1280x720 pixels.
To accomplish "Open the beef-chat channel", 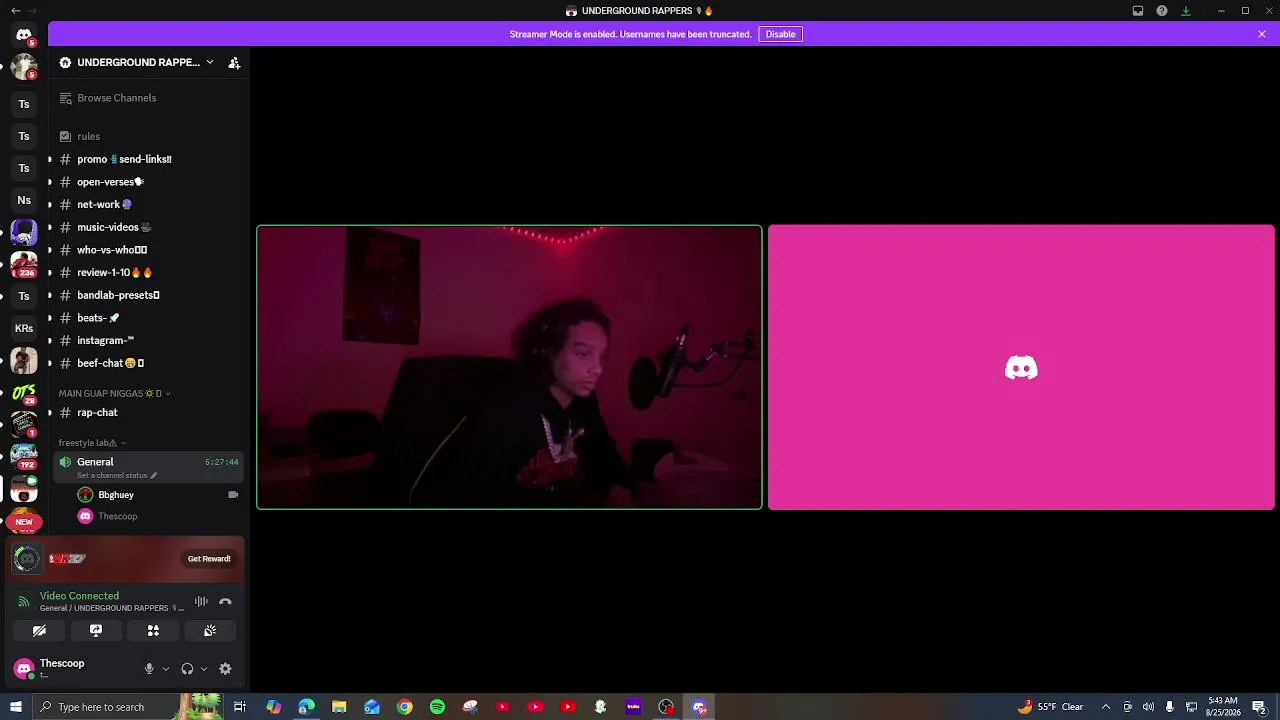I will click(150, 363).
